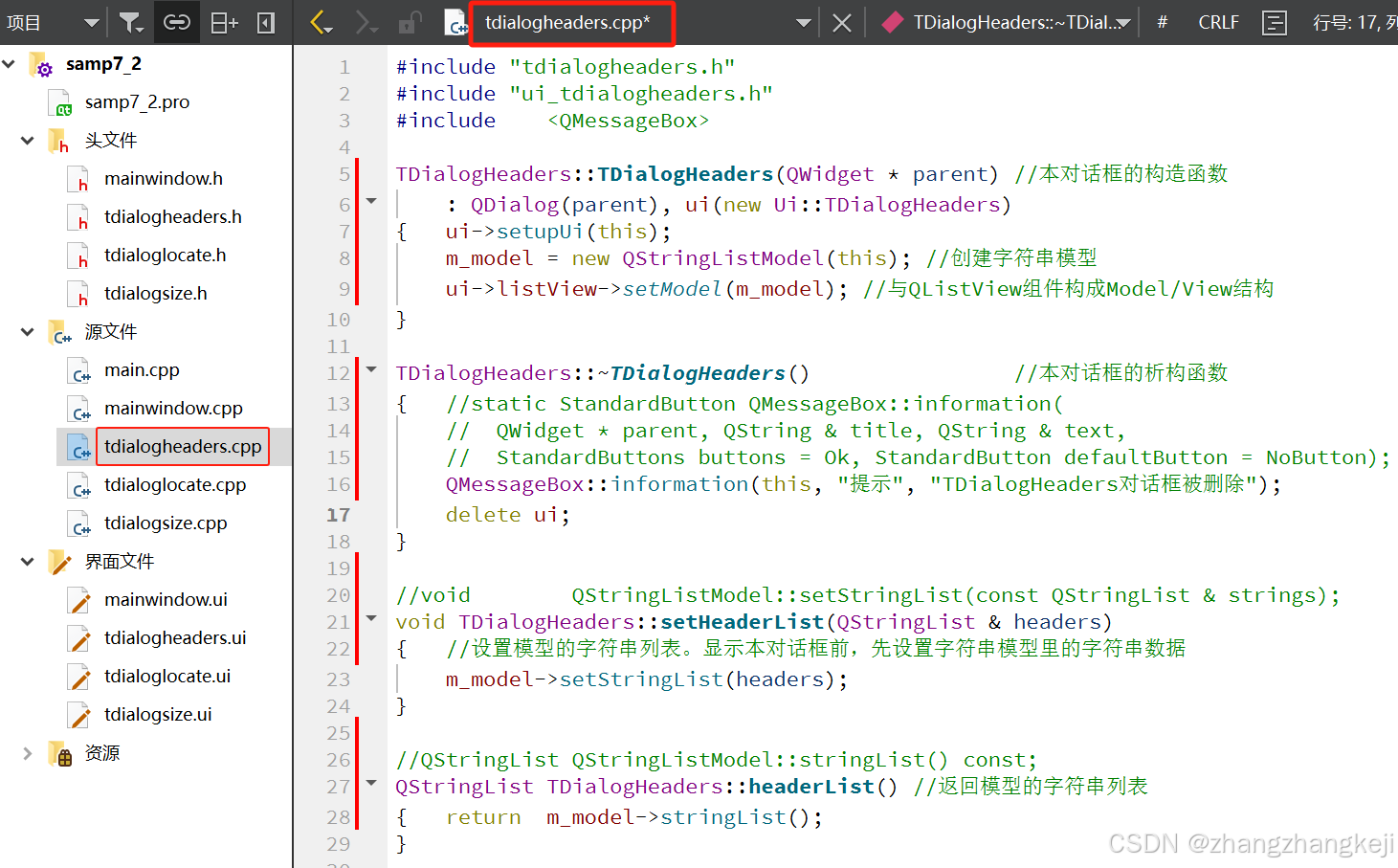This screenshot has height=868, width=1398.
Task: Open mainwindow.ui
Action: click(x=166, y=600)
